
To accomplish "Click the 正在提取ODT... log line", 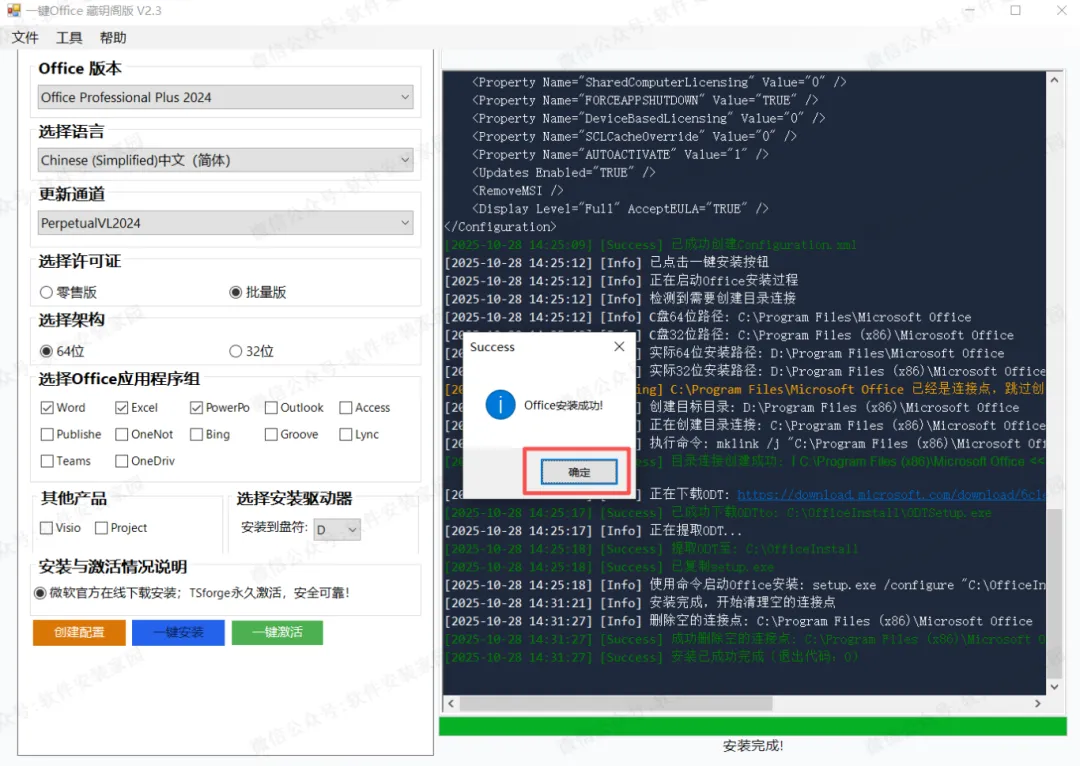I will (x=593, y=530).
